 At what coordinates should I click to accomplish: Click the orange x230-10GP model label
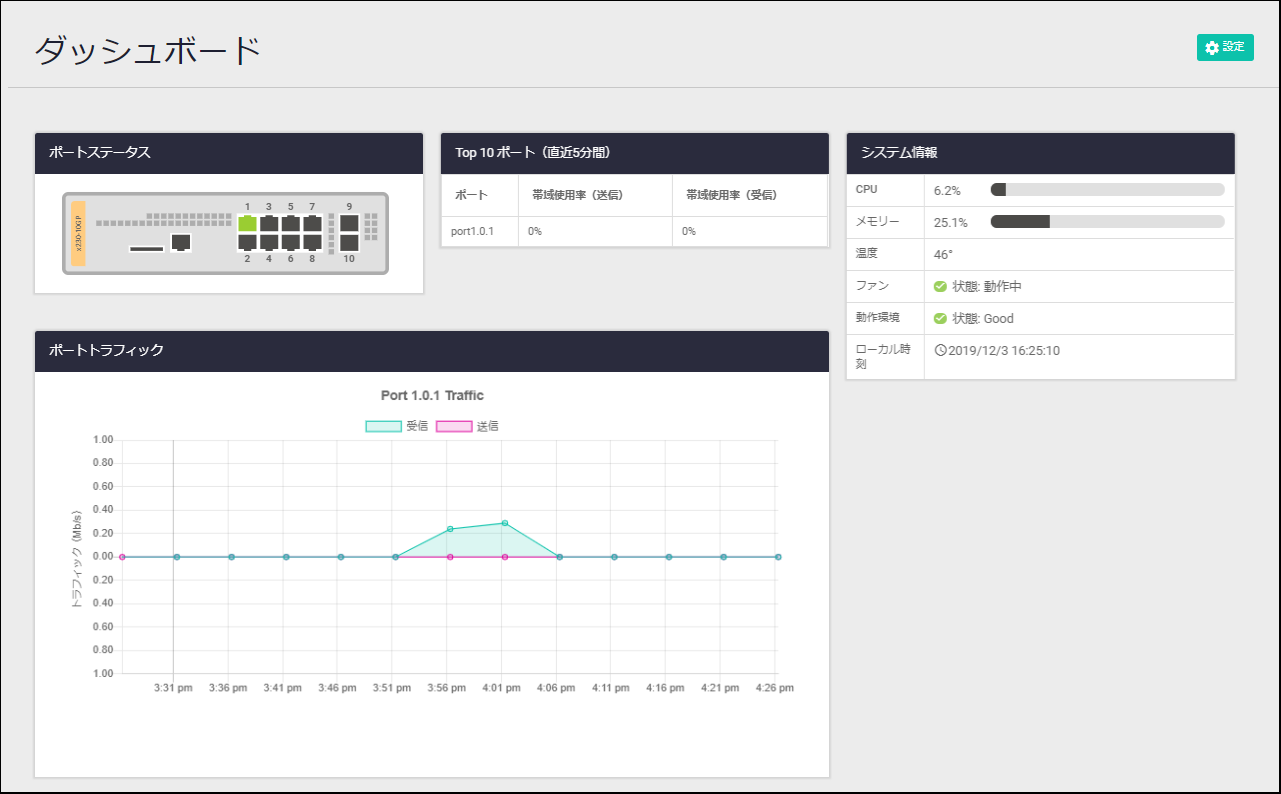79,233
